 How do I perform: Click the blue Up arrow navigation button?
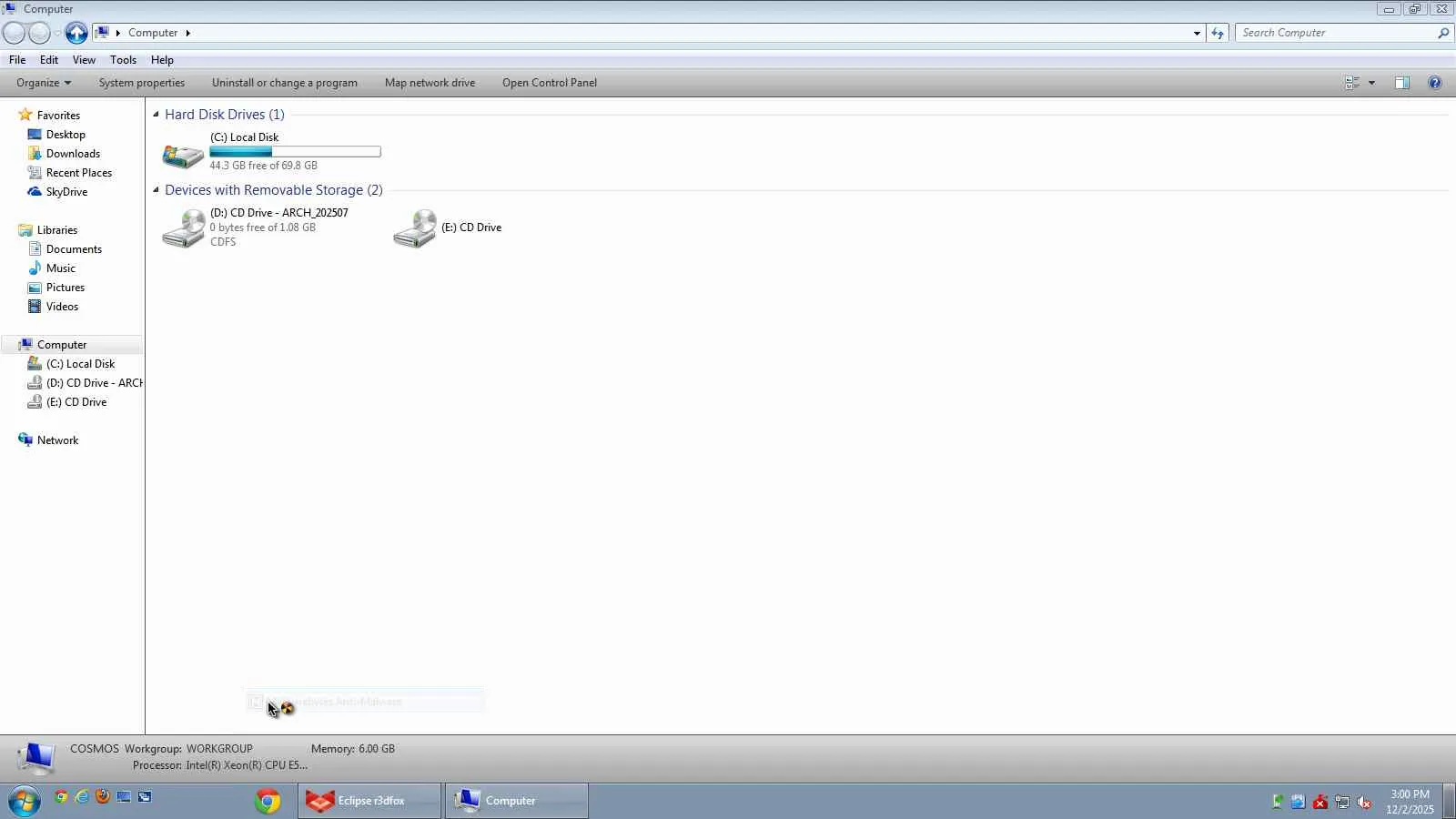pos(76,33)
